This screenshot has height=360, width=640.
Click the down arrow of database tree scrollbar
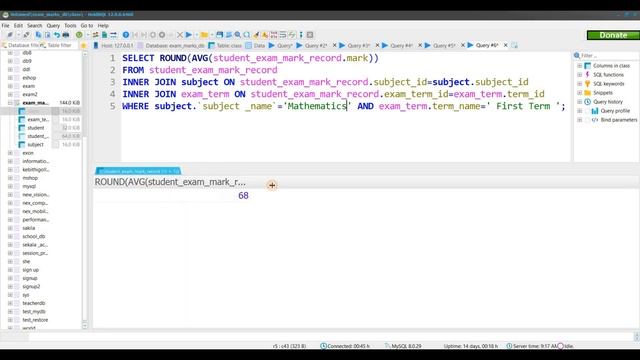[x=85, y=326]
